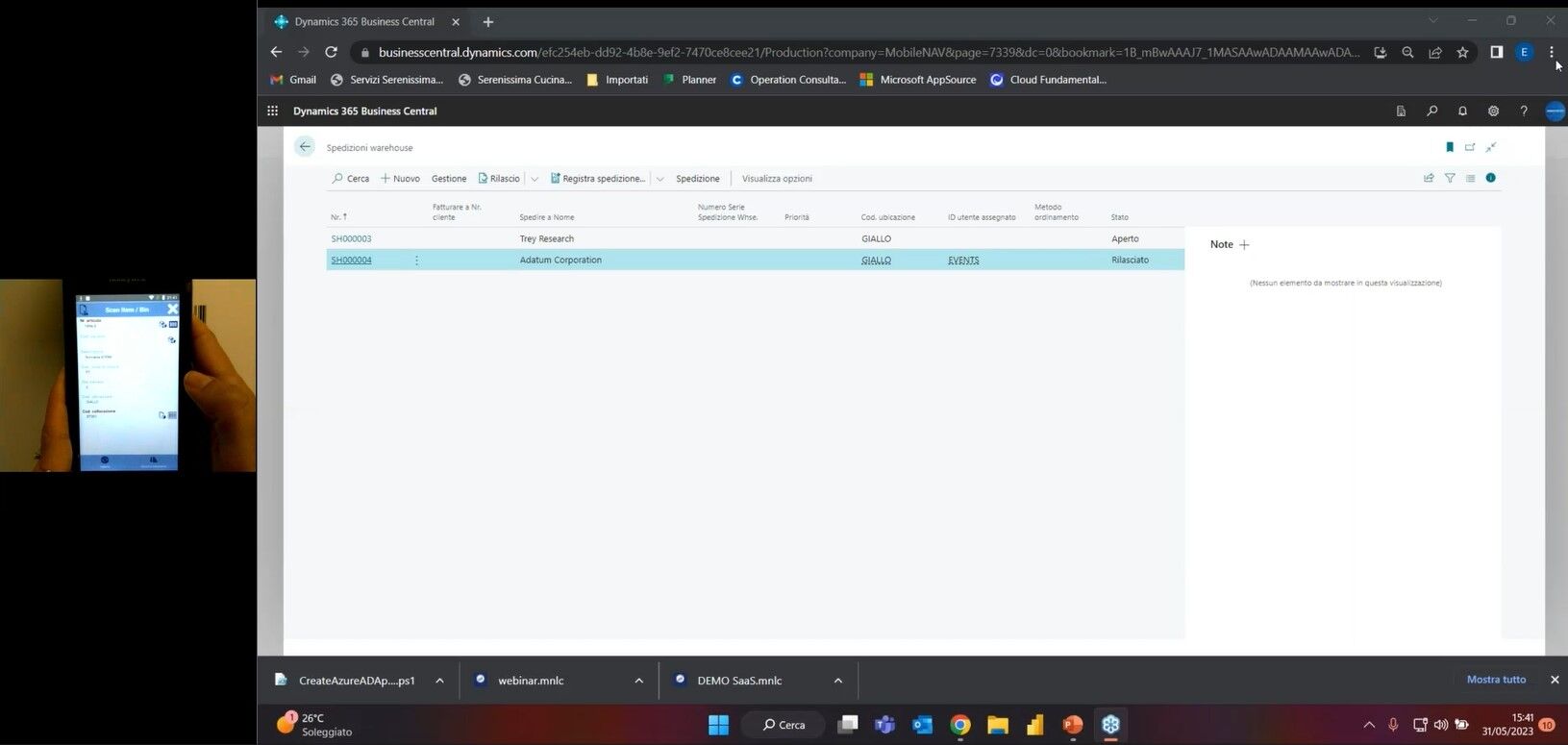Image resolution: width=1568 pixels, height=745 pixels.
Task: Open Microsoft Teams from the taskbar
Action: tap(884, 725)
